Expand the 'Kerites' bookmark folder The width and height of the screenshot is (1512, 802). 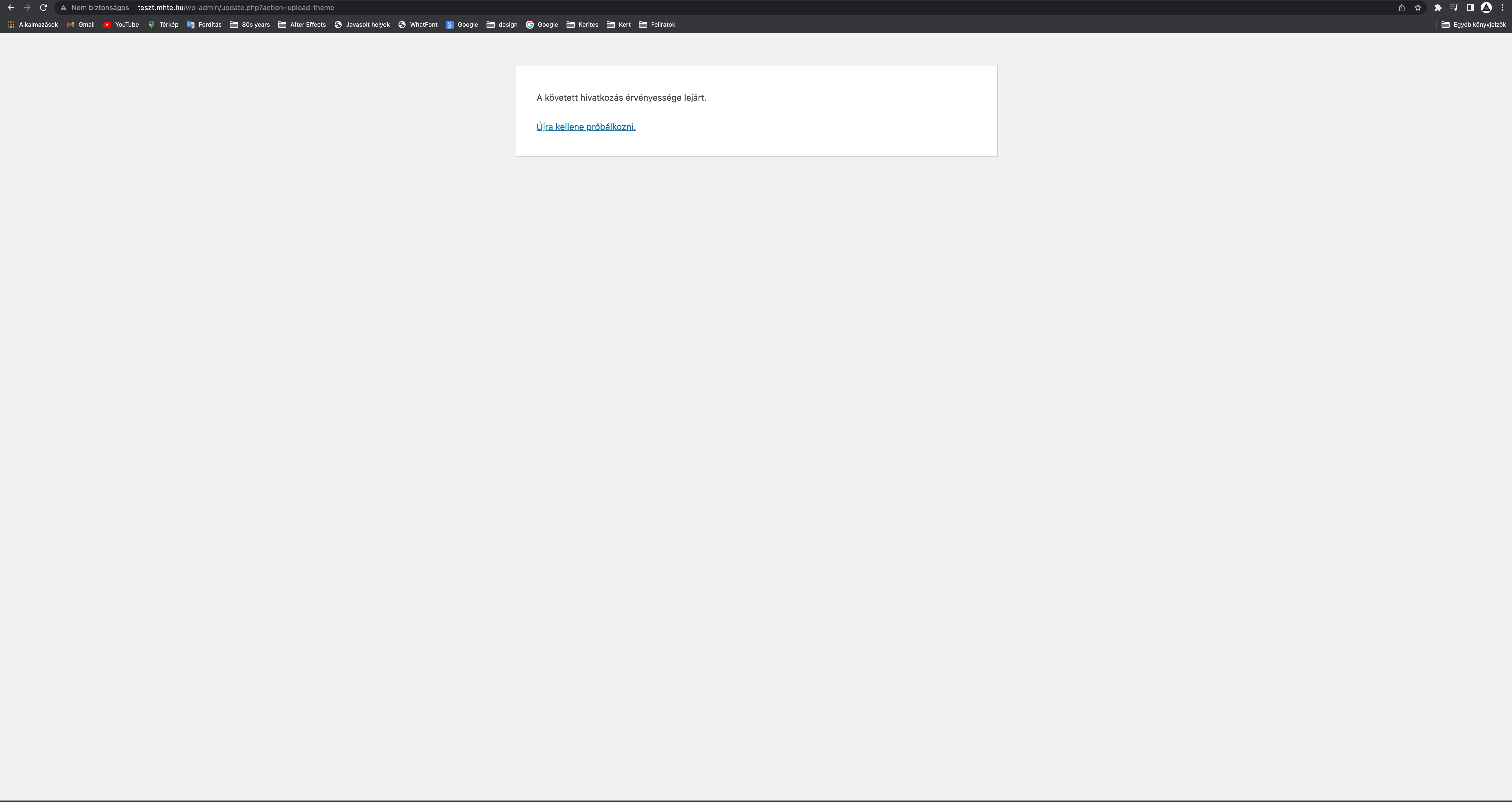582,25
